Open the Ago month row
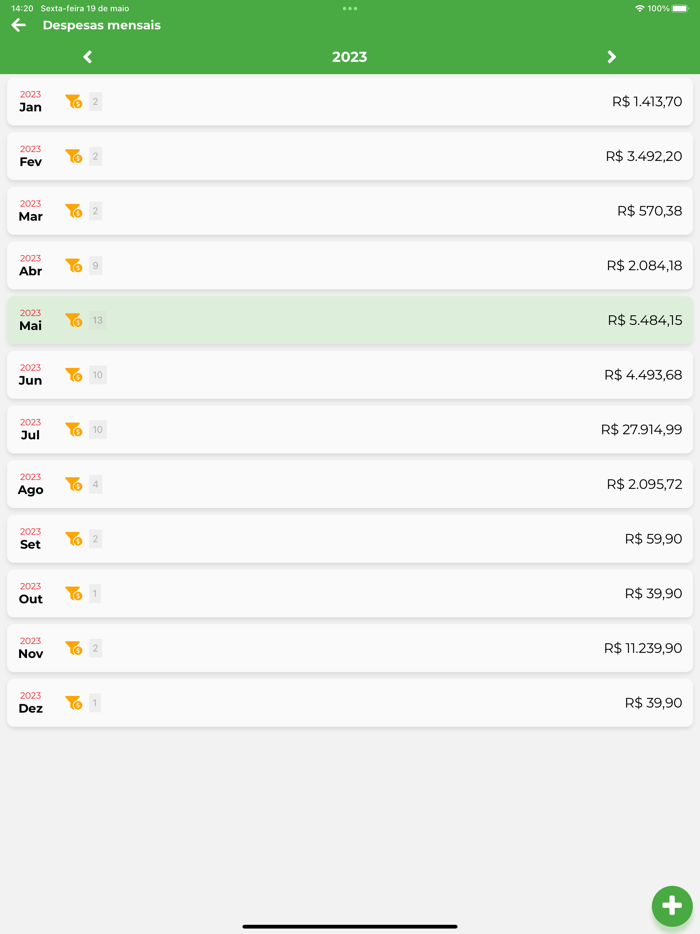700x934 pixels. (x=349, y=484)
